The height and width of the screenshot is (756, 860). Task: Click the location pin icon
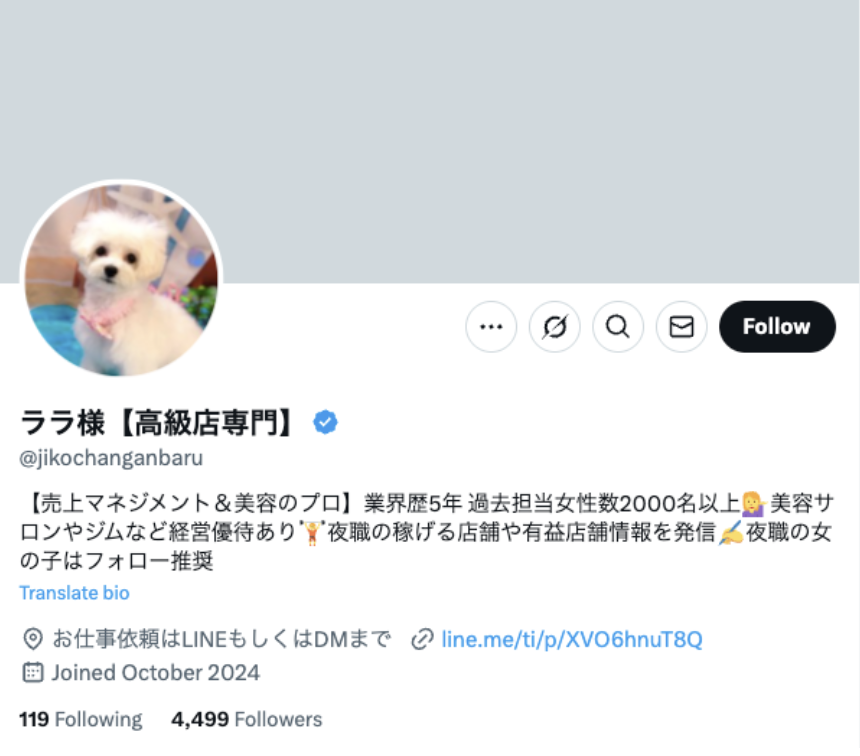point(33,639)
